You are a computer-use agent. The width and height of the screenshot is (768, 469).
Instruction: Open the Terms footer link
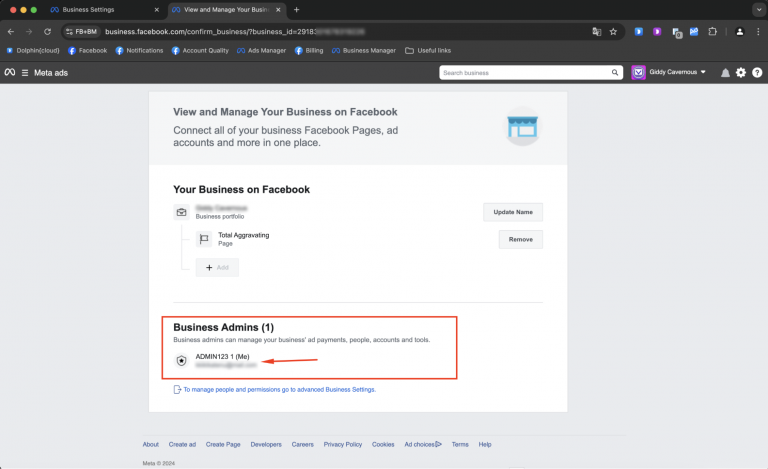(x=460, y=445)
